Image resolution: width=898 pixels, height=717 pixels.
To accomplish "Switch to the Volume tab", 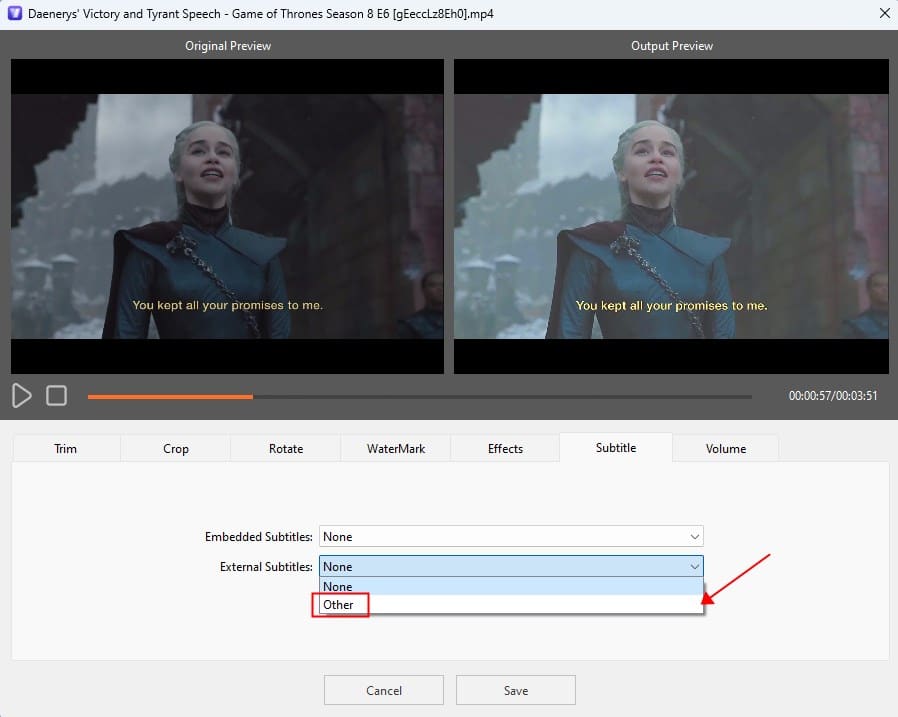I will 726,448.
